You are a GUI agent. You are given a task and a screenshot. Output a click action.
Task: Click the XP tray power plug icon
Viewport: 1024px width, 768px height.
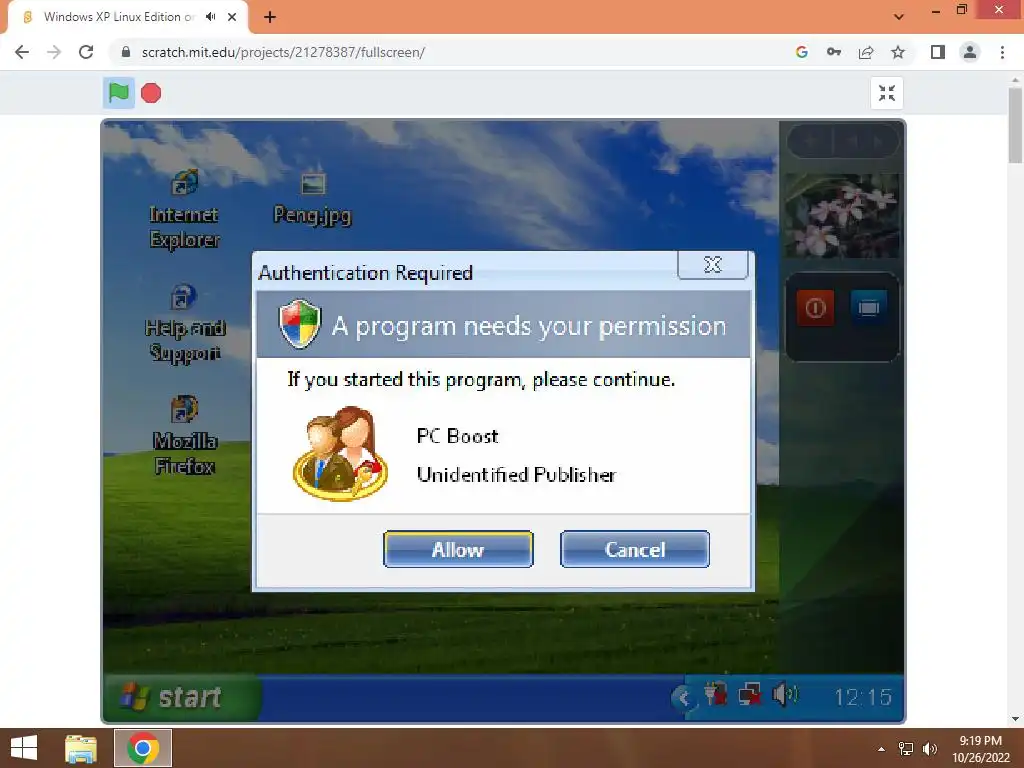click(715, 693)
